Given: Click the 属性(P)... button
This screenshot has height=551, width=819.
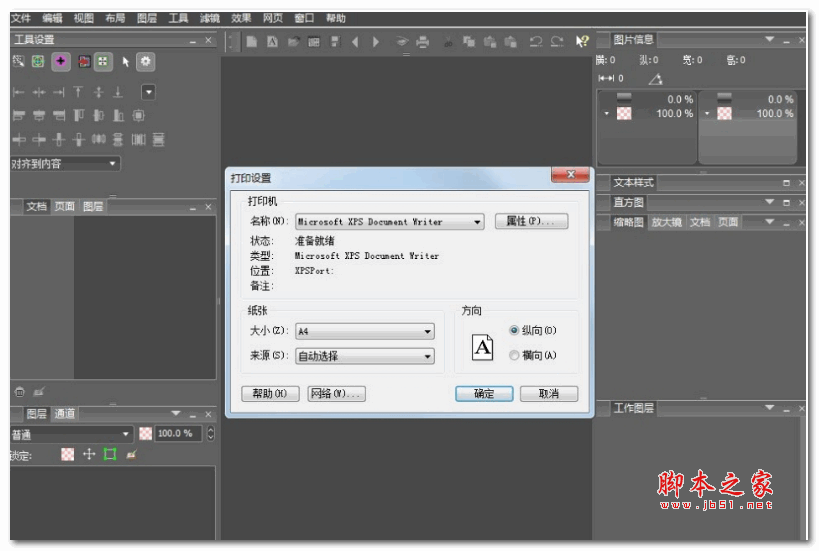Looking at the screenshot, I should coord(531,221).
